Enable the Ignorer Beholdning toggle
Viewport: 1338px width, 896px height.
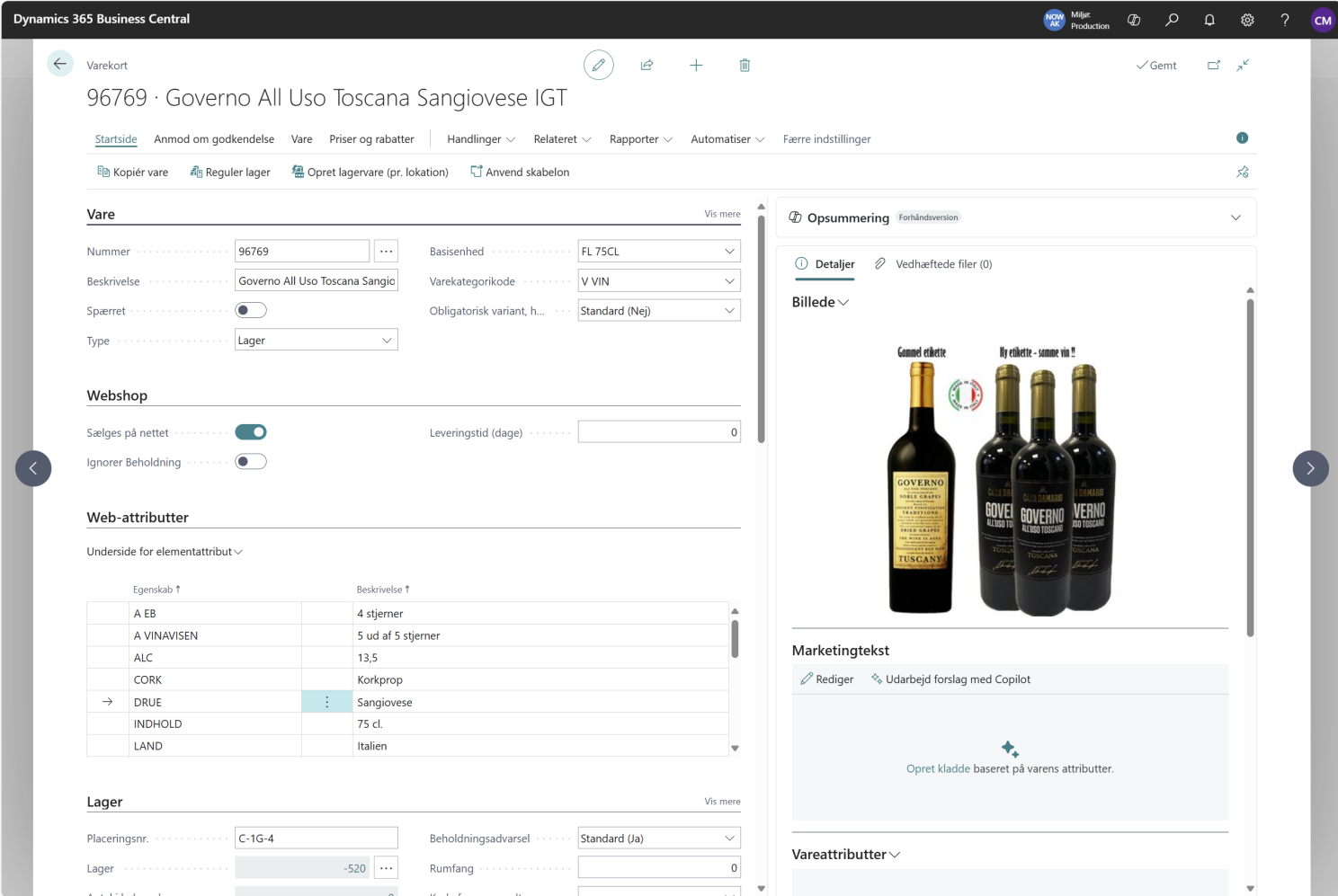(x=251, y=462)
